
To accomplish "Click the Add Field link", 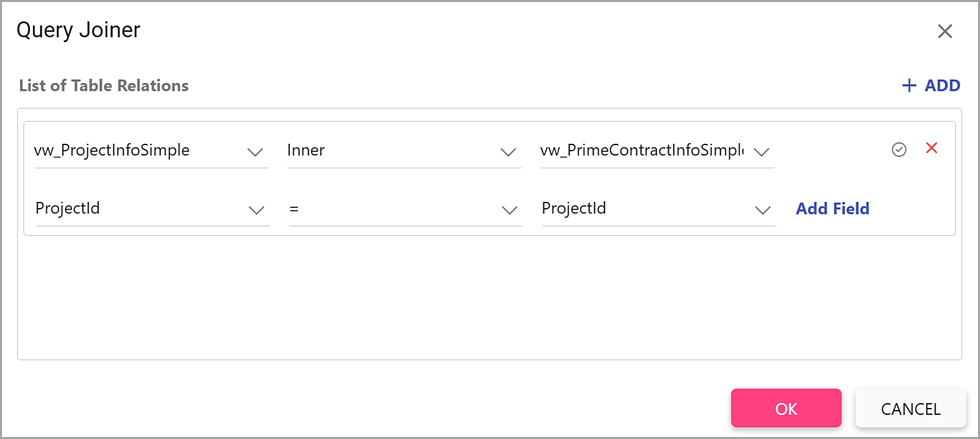I will pyautogui.click(x=832, y=208).
